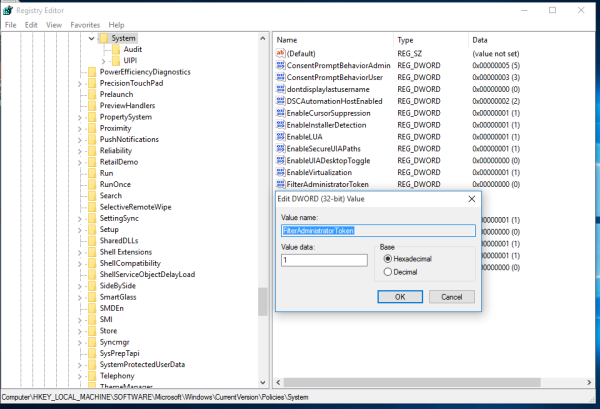Click the EnableInstallerDetection DWORD icon
The image size is (600, 409).
(280, 124)
